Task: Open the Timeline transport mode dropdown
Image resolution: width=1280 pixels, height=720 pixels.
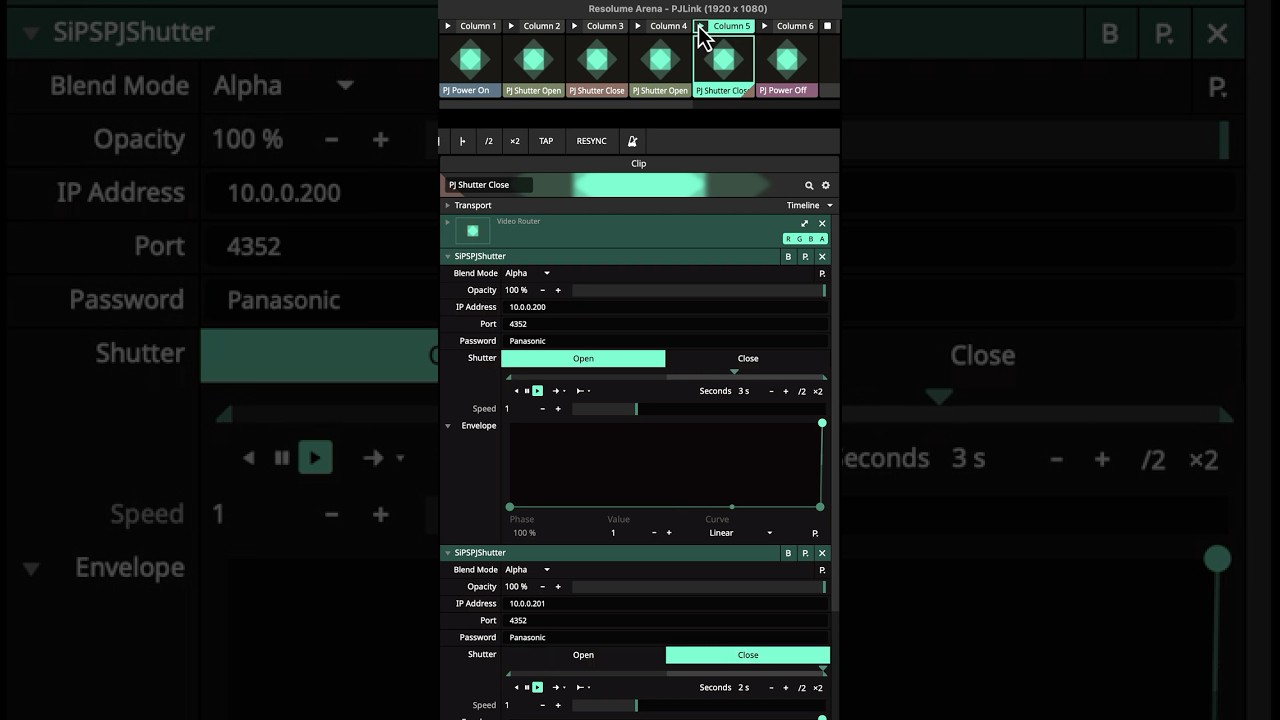Action: click(810, 205)
